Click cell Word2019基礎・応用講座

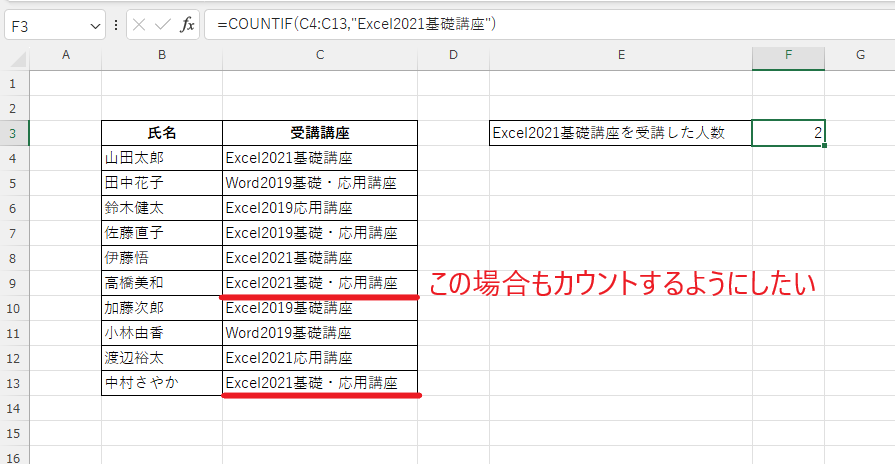coord(320,183)
